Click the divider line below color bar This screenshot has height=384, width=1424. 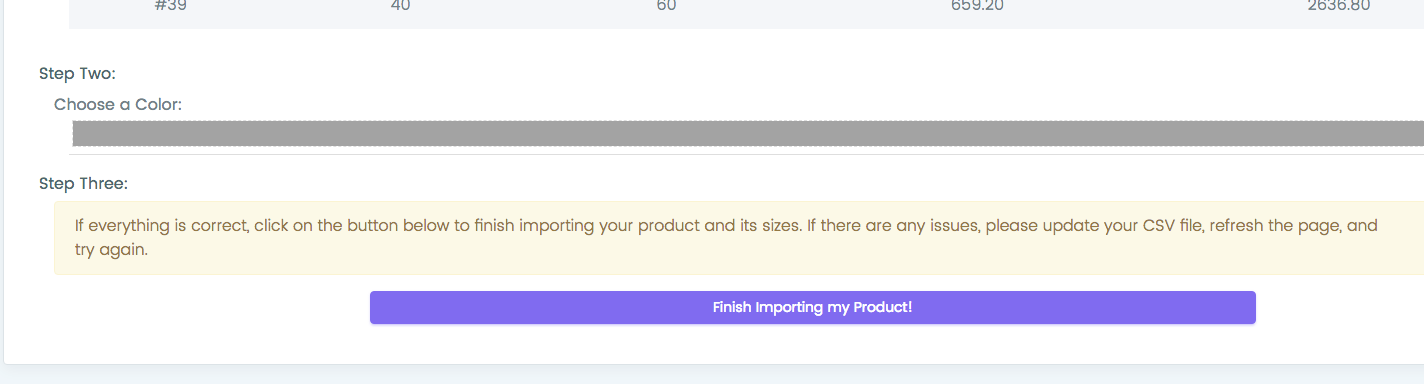747,154
